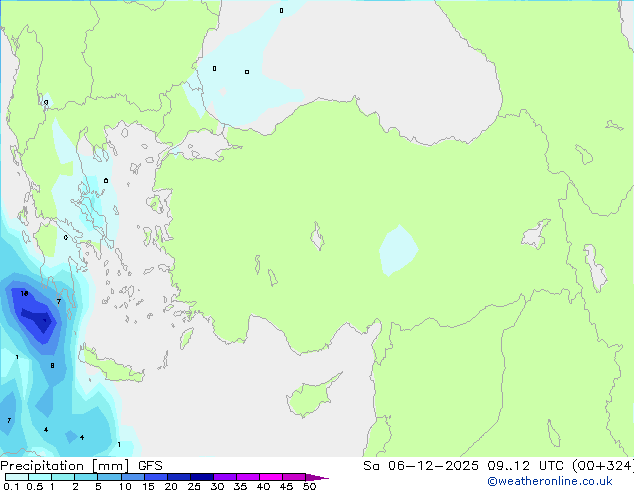Image resolution: width=634 pixels, height=490 pixels.
Task: Click the 30 to 35 mm purple swatch
Action: 225,477
